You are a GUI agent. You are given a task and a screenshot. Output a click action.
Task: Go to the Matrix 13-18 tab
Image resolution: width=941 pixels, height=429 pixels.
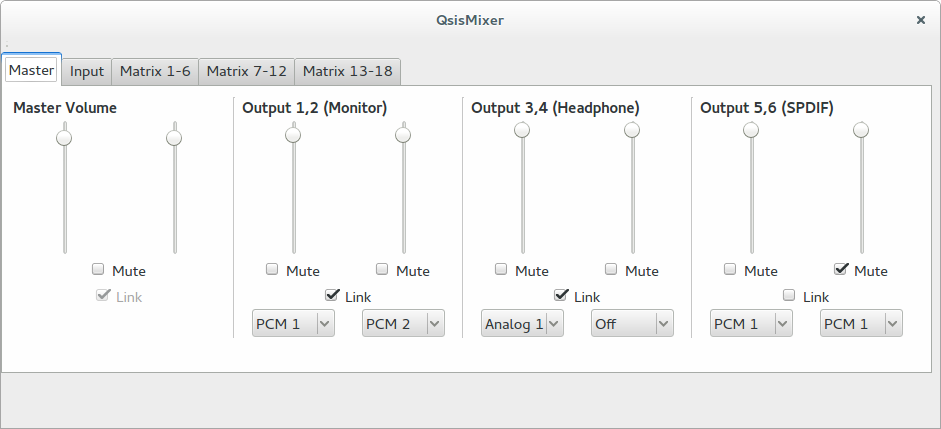click(347, 71)
